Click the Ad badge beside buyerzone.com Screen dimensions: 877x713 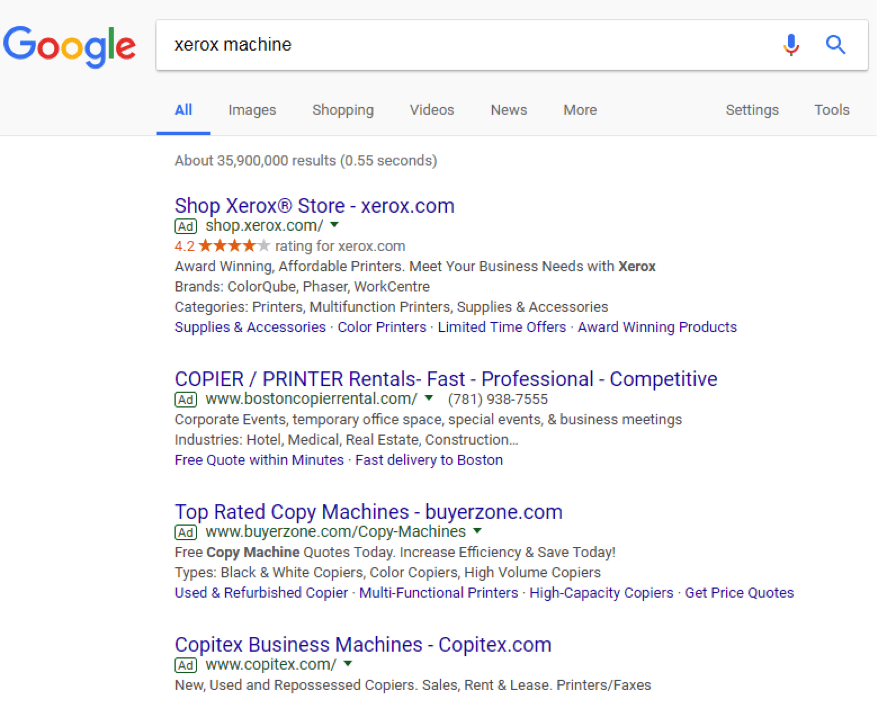click(x=186, y=532)
